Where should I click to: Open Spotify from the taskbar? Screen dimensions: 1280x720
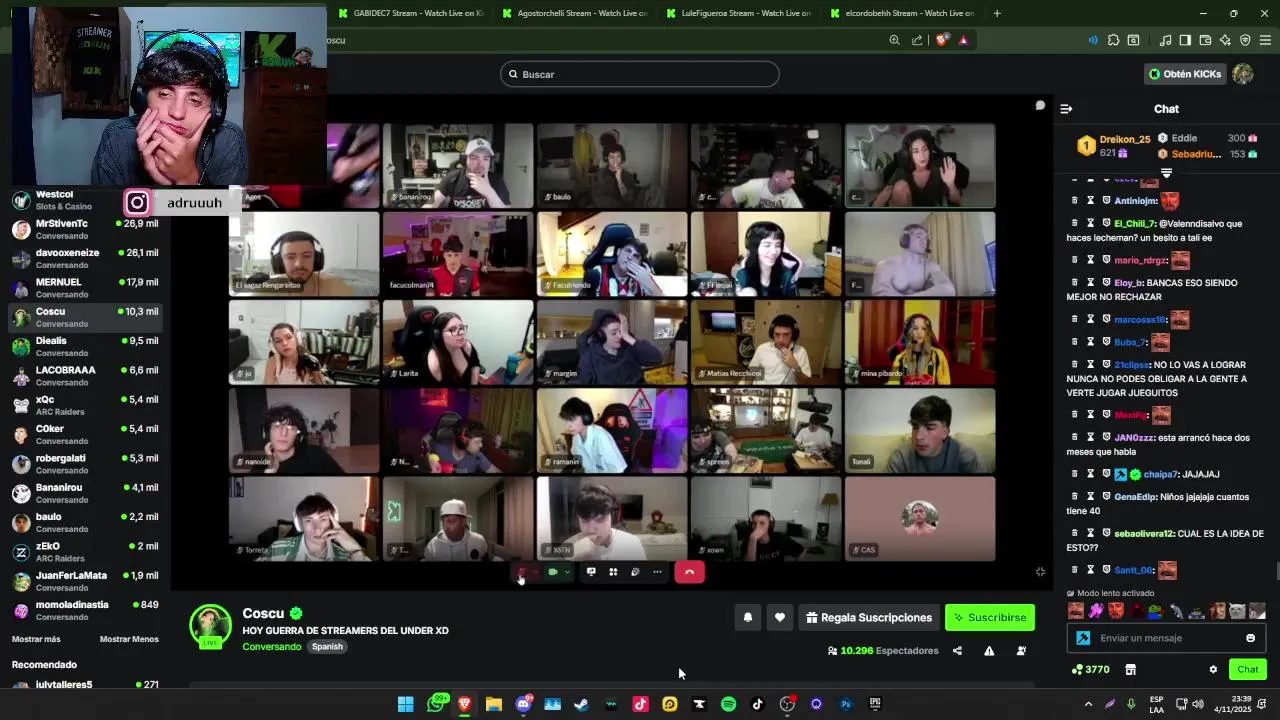click(728, 704)
